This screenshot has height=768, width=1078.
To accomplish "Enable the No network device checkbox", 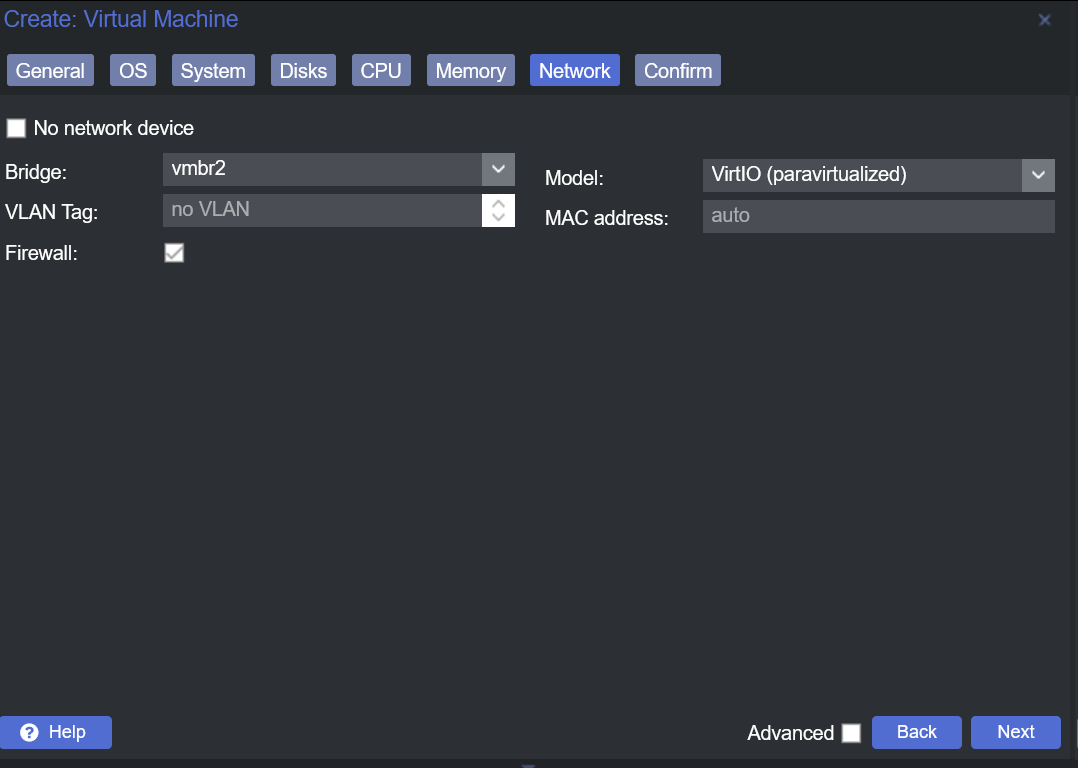I will click(x=16, y=128).
